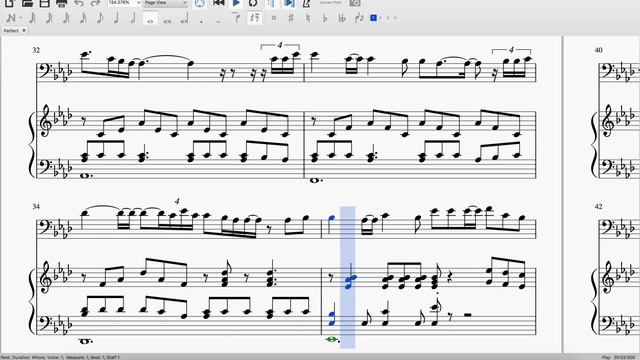Undo the last action

[x=79, y=3]
